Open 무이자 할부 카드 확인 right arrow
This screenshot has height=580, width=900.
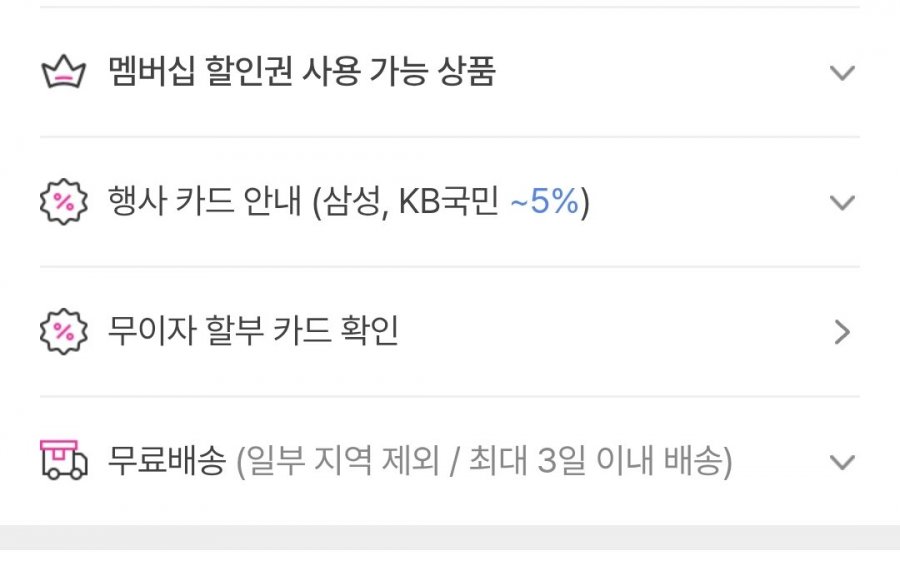tap(842, 332)
